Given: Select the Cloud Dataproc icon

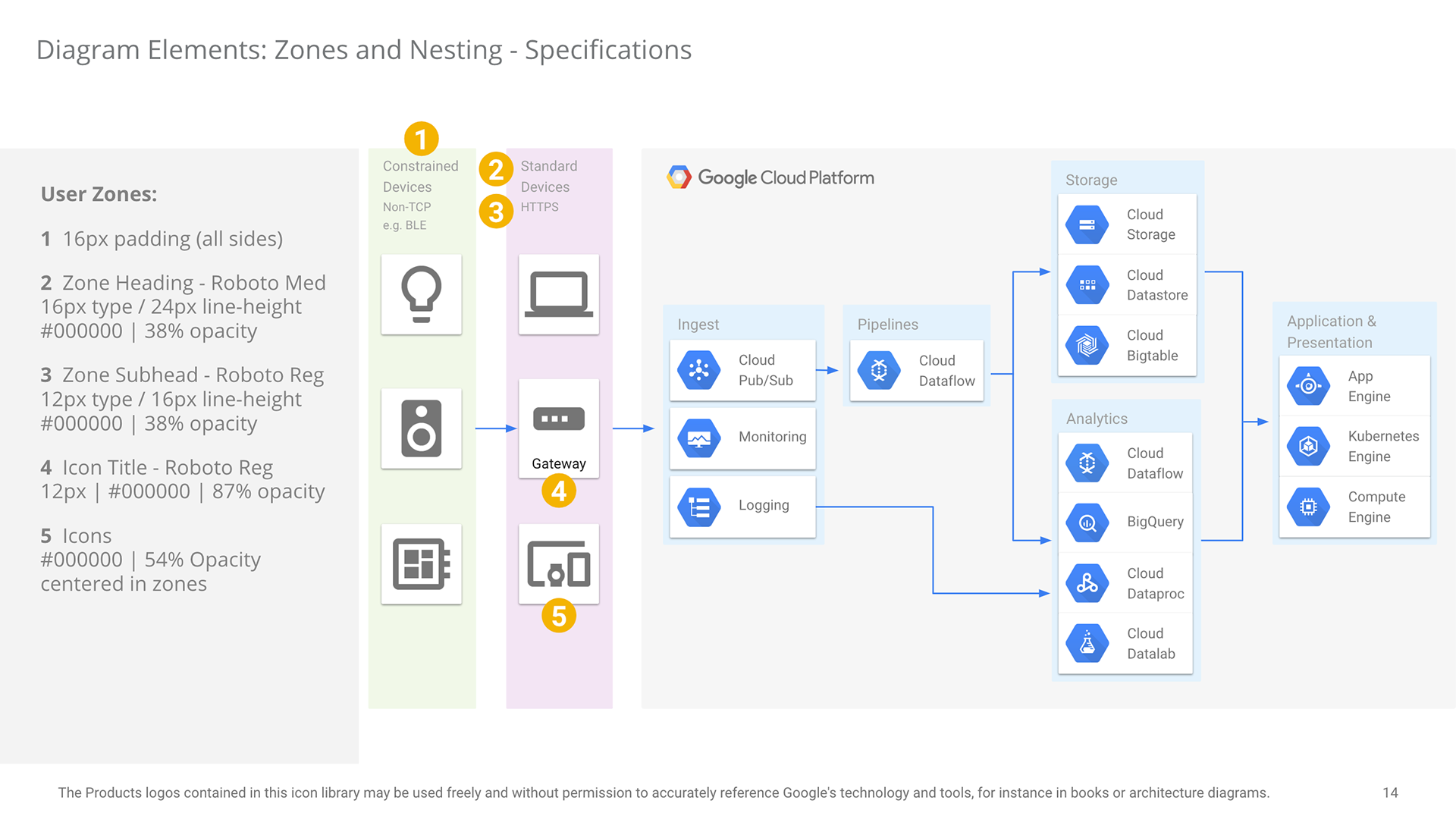Looking at the screenshot, I should click(1087, 583).
